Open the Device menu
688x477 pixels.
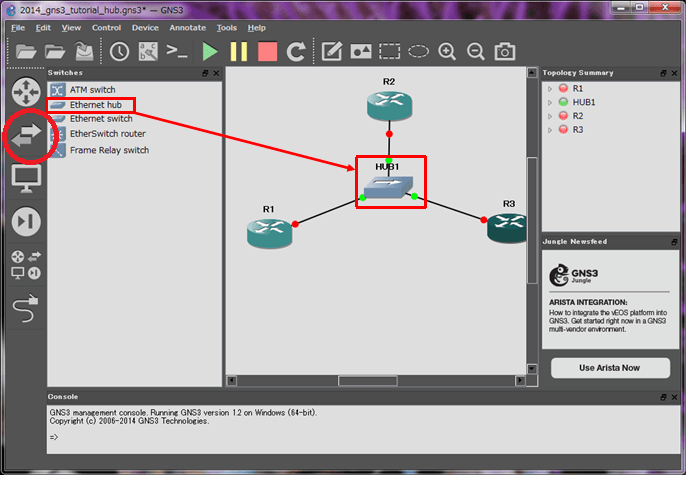(145, 28)
